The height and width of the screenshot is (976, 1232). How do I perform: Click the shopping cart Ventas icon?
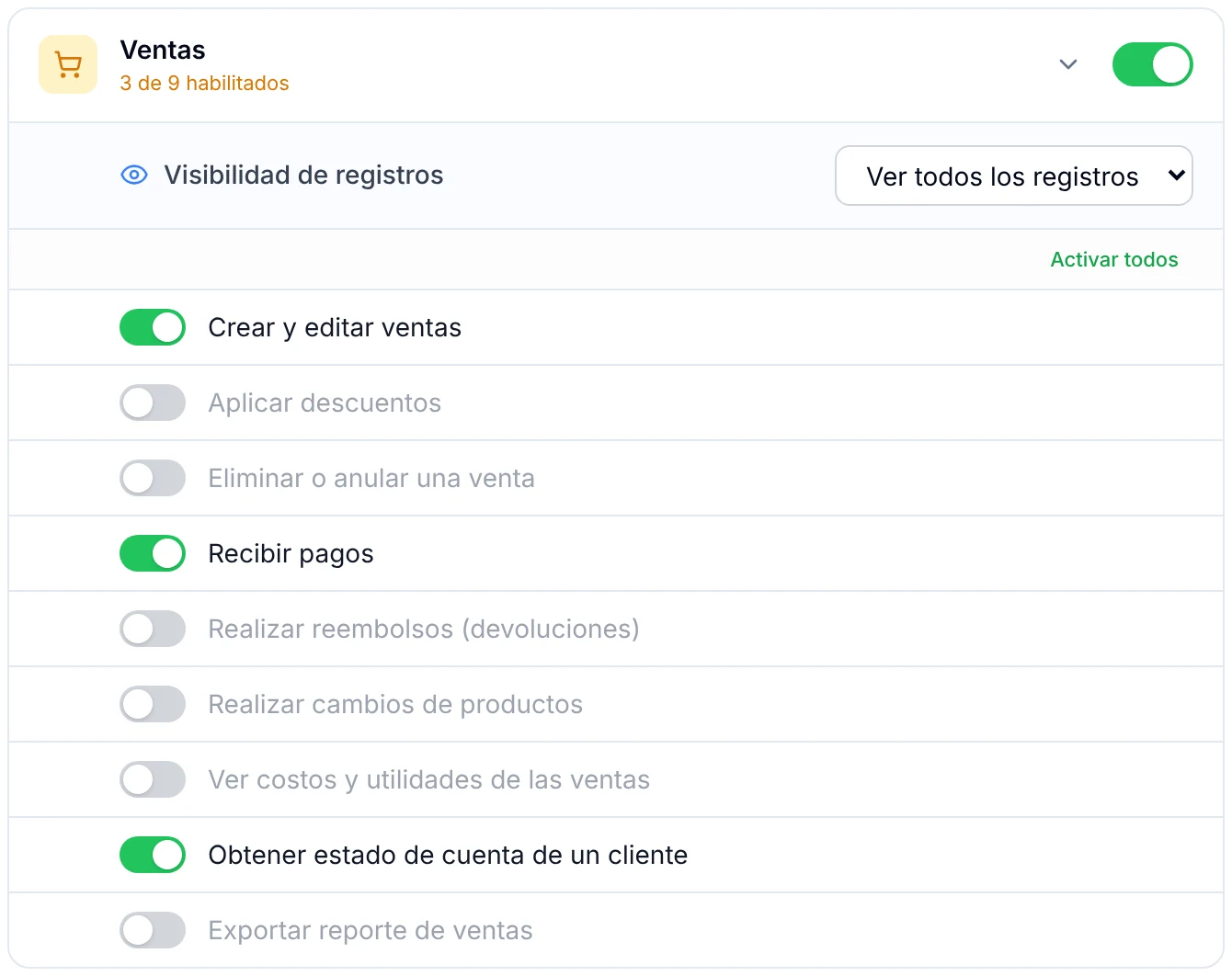[68, 64]
